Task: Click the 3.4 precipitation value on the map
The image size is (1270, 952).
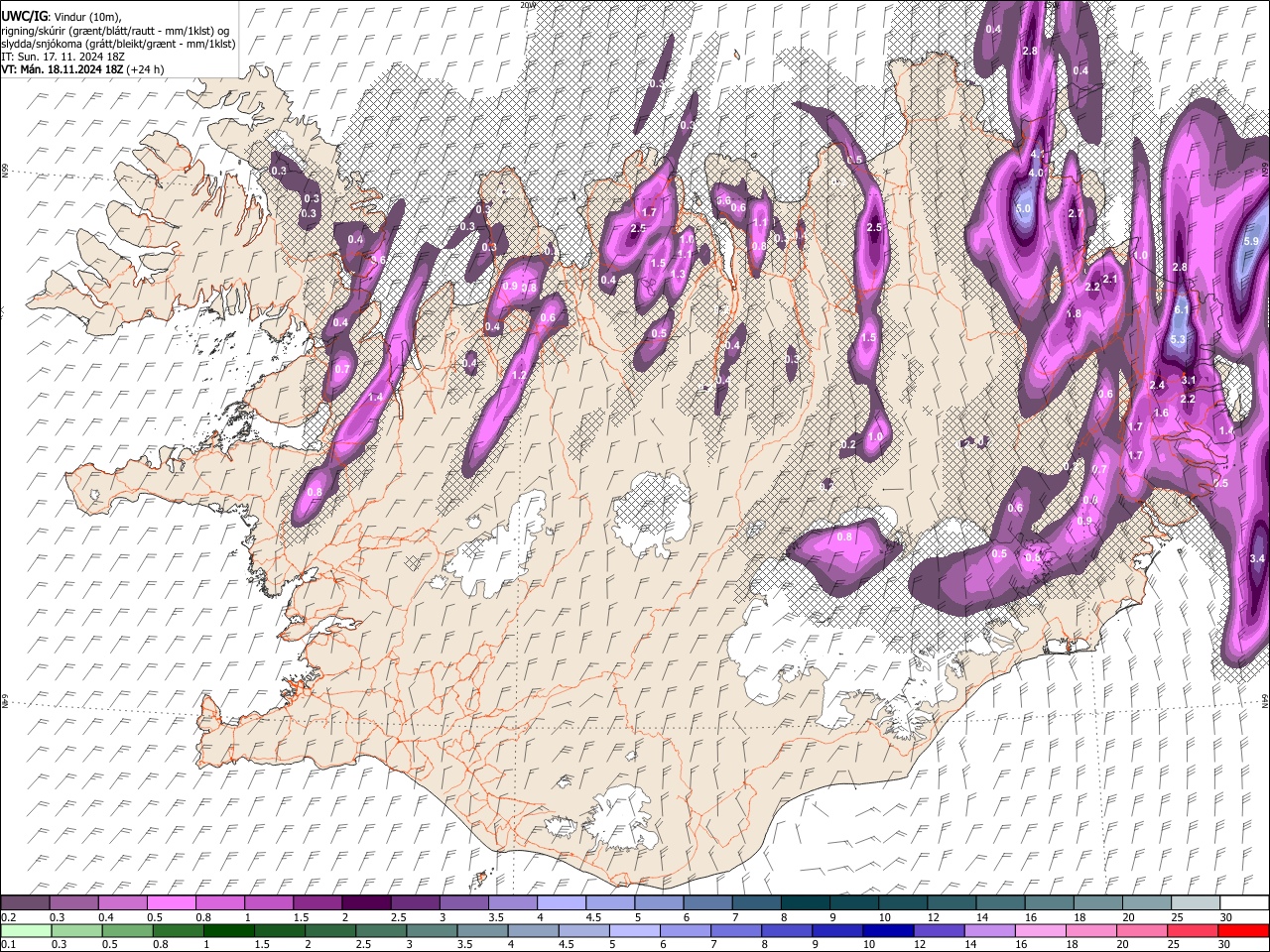Action: [x=1257, y=559]
